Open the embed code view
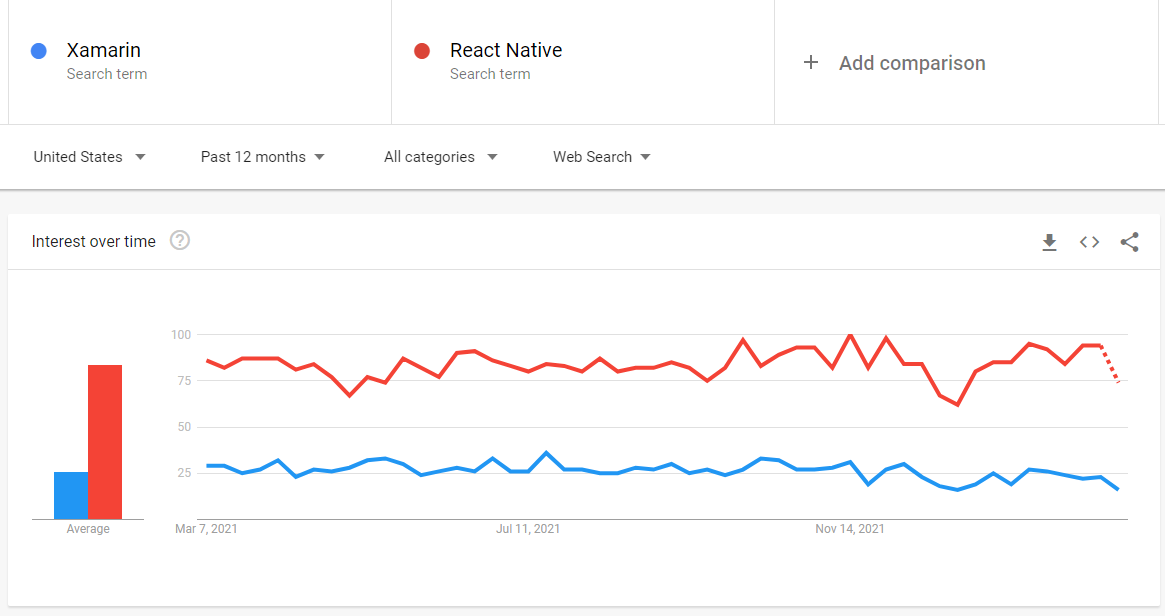The width and height of the screenshot is (1165, 616). point(1089,241)
